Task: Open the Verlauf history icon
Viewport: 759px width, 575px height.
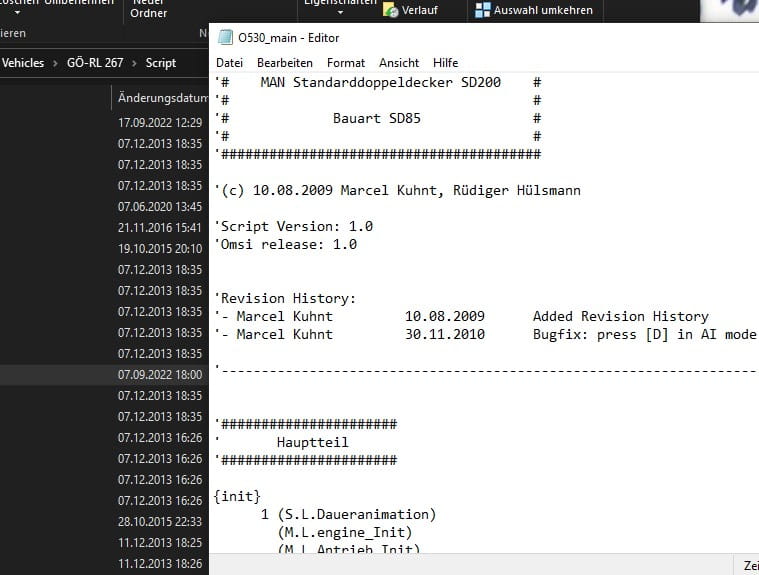Action: 391,10
